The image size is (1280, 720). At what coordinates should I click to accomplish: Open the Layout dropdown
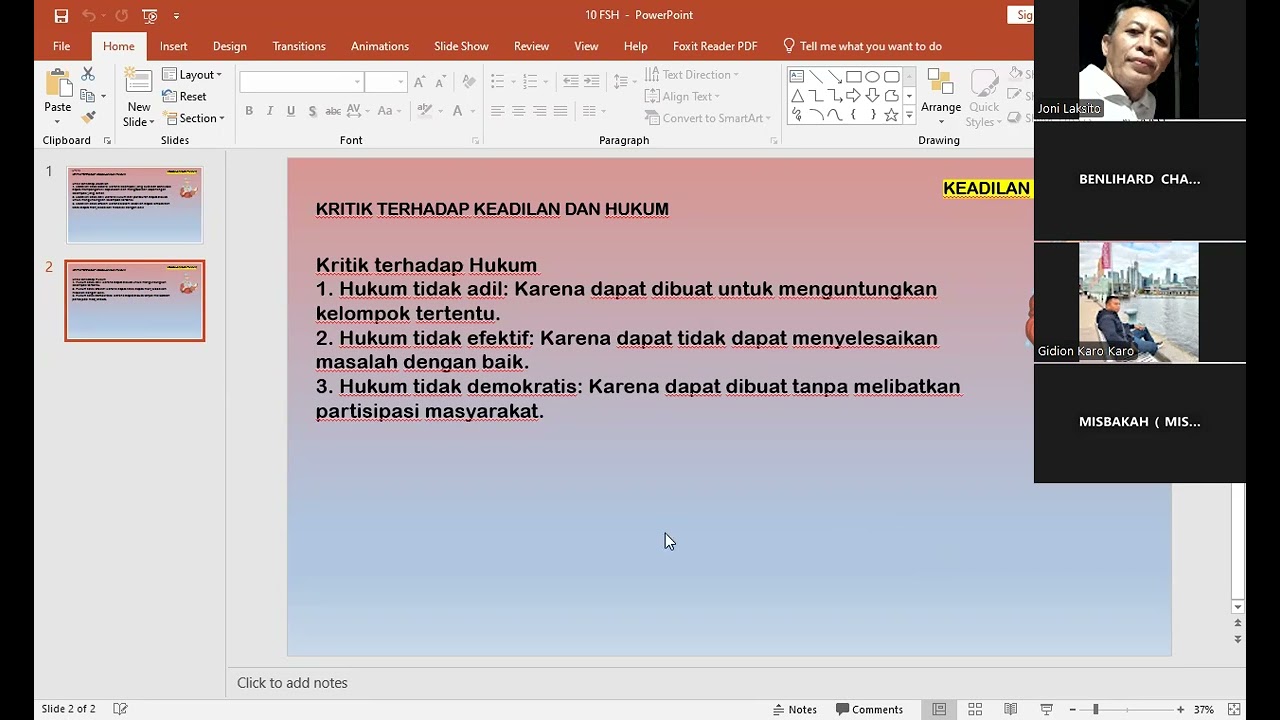(x=193, y=75)
